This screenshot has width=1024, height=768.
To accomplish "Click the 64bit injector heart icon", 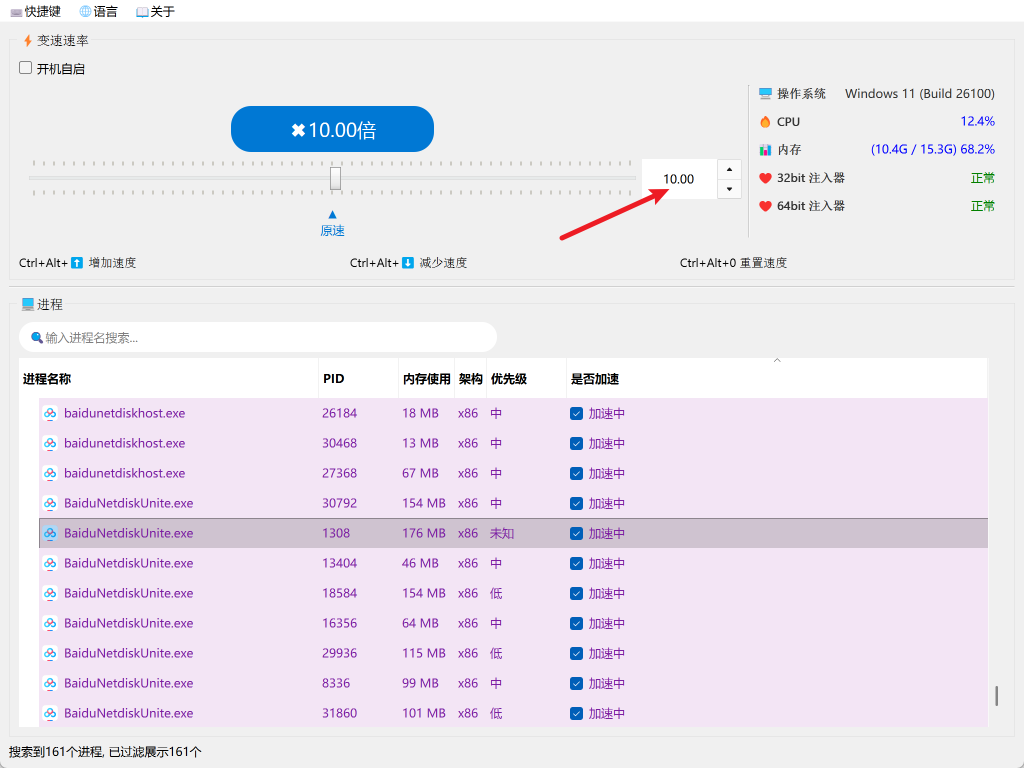I will pyautogui.click(x=765, y=205).
